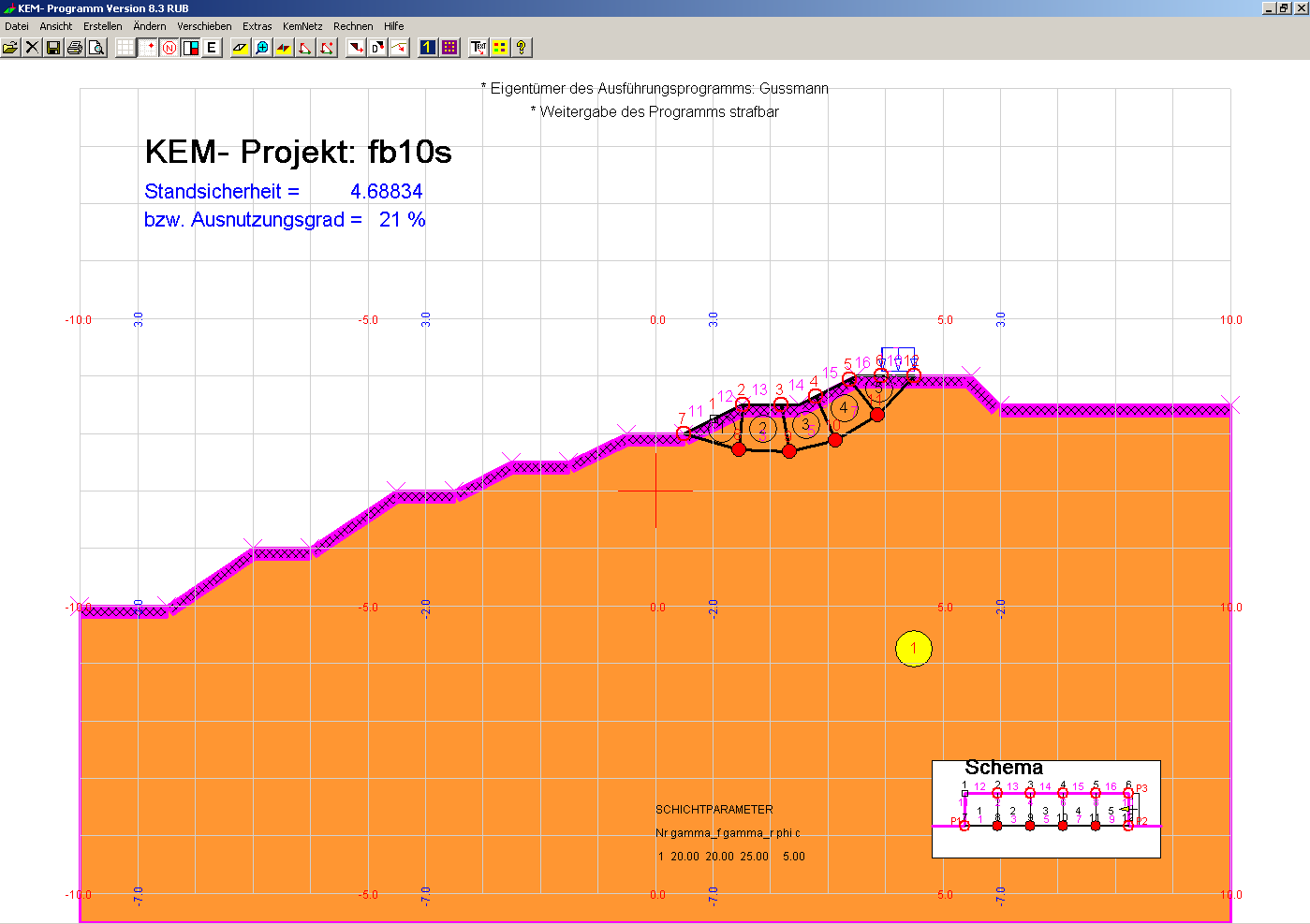Toggle the red point snap icon
Screen dimensions: 1310x924
147,47
